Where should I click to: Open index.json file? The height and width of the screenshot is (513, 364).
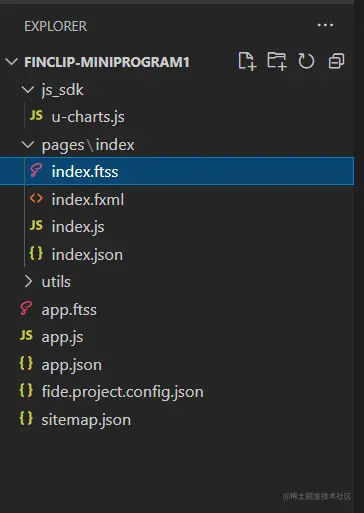[x=87, y=255]
